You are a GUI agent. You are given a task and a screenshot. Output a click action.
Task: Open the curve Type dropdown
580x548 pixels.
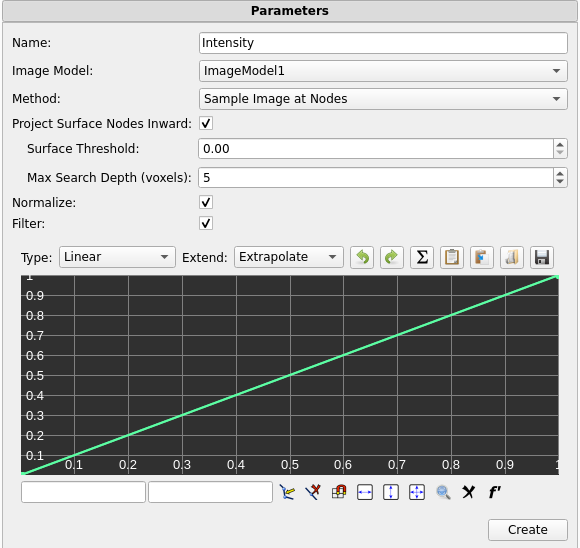click(x=117, y=257)
